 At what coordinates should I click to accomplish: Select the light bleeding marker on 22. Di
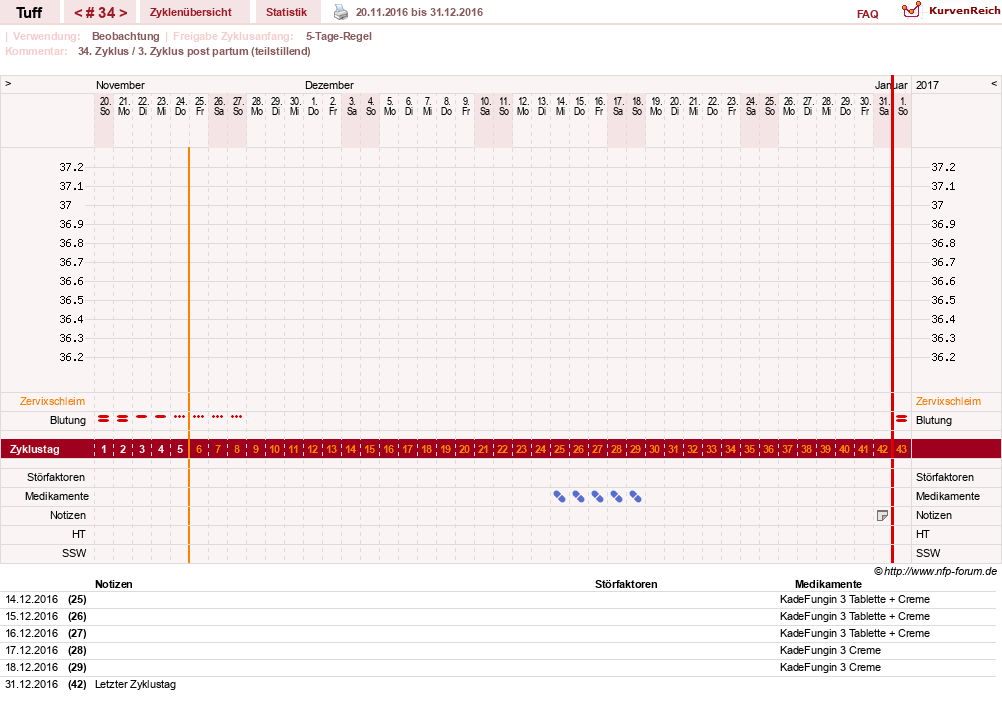(142, 417)
